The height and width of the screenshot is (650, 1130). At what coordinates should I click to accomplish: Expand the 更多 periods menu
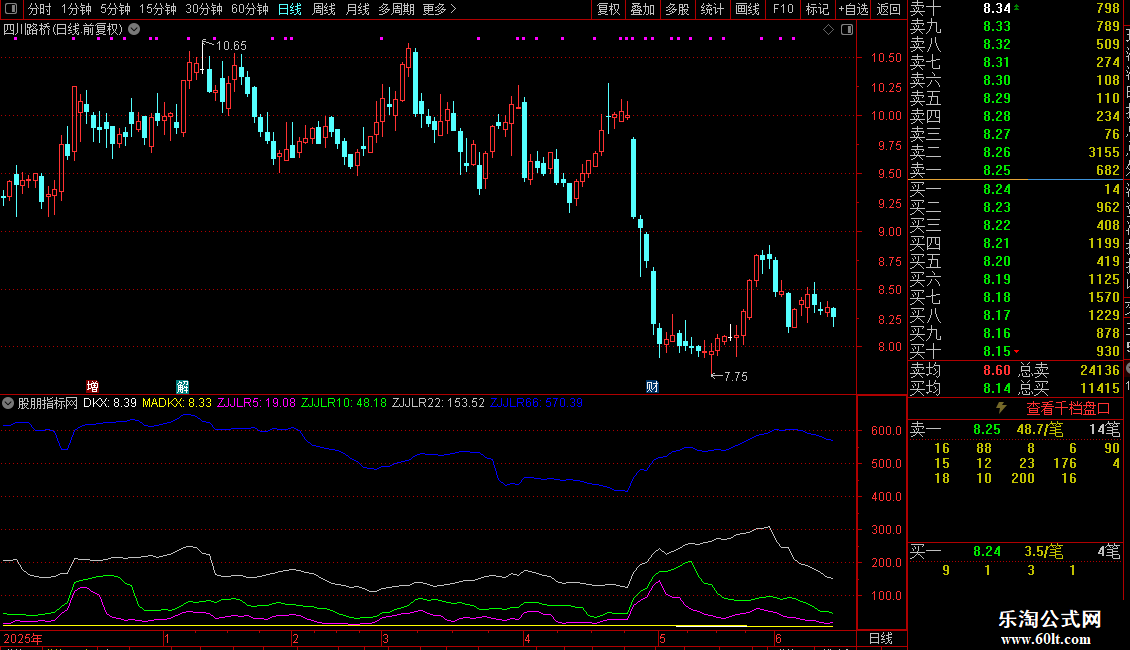[439, 9]
